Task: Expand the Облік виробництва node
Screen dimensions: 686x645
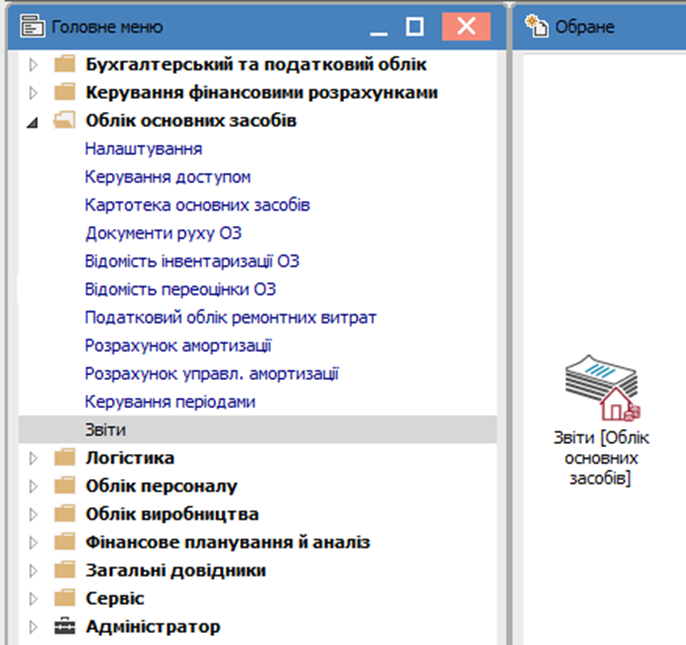Action: coord(33,514)
